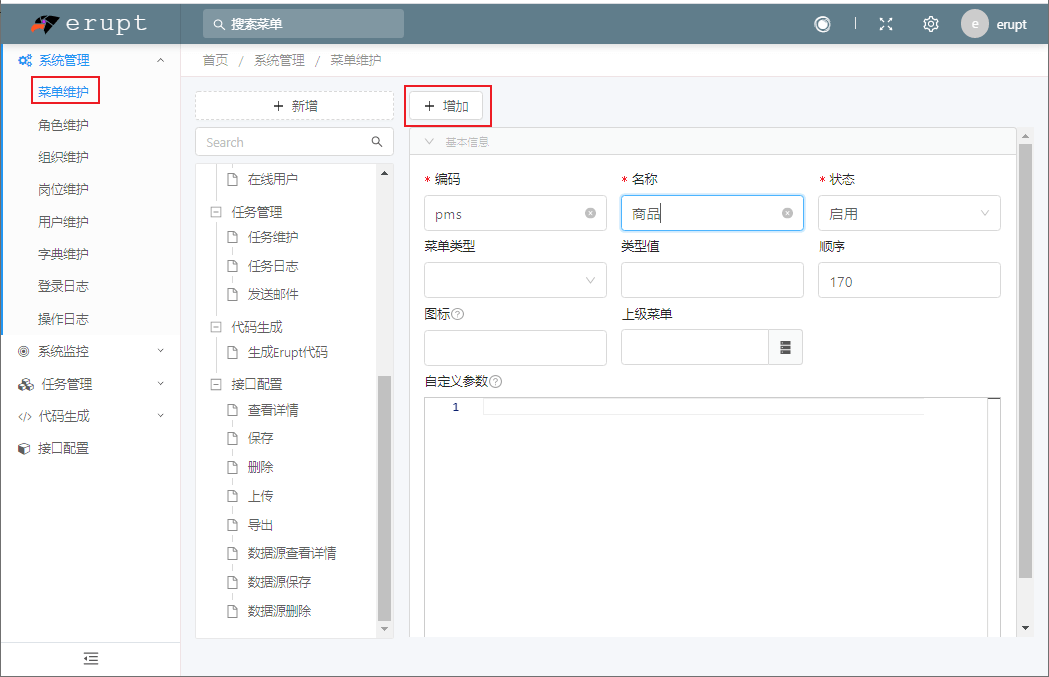Select 任务维护 in the menu tree

click(273, 237)
